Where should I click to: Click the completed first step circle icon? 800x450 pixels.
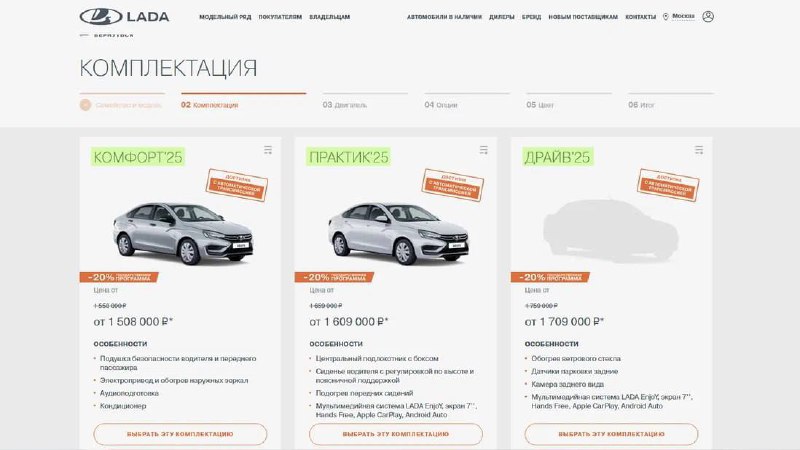coord(85,105)
